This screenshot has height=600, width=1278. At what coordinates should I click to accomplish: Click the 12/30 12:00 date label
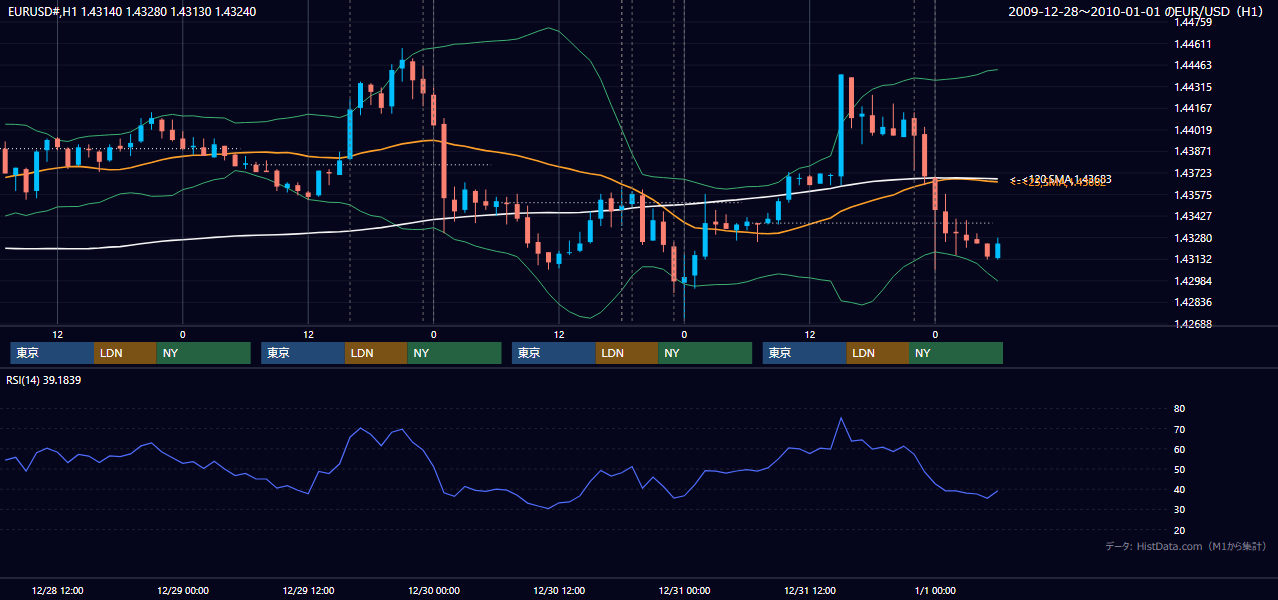pos(559,590)
